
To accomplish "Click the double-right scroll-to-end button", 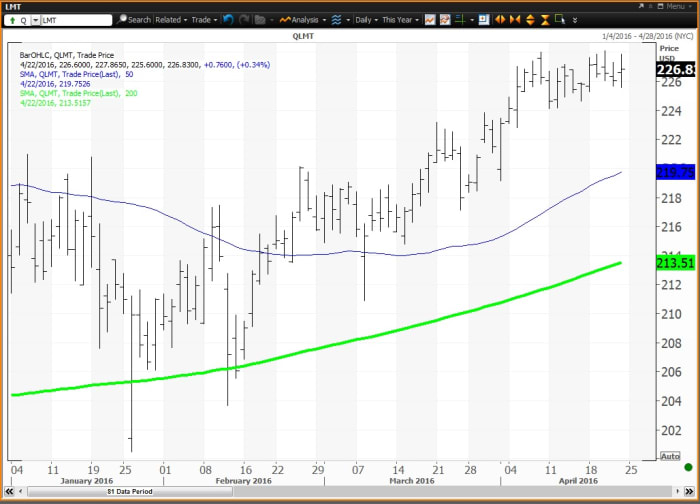I will tap(689, 492).
